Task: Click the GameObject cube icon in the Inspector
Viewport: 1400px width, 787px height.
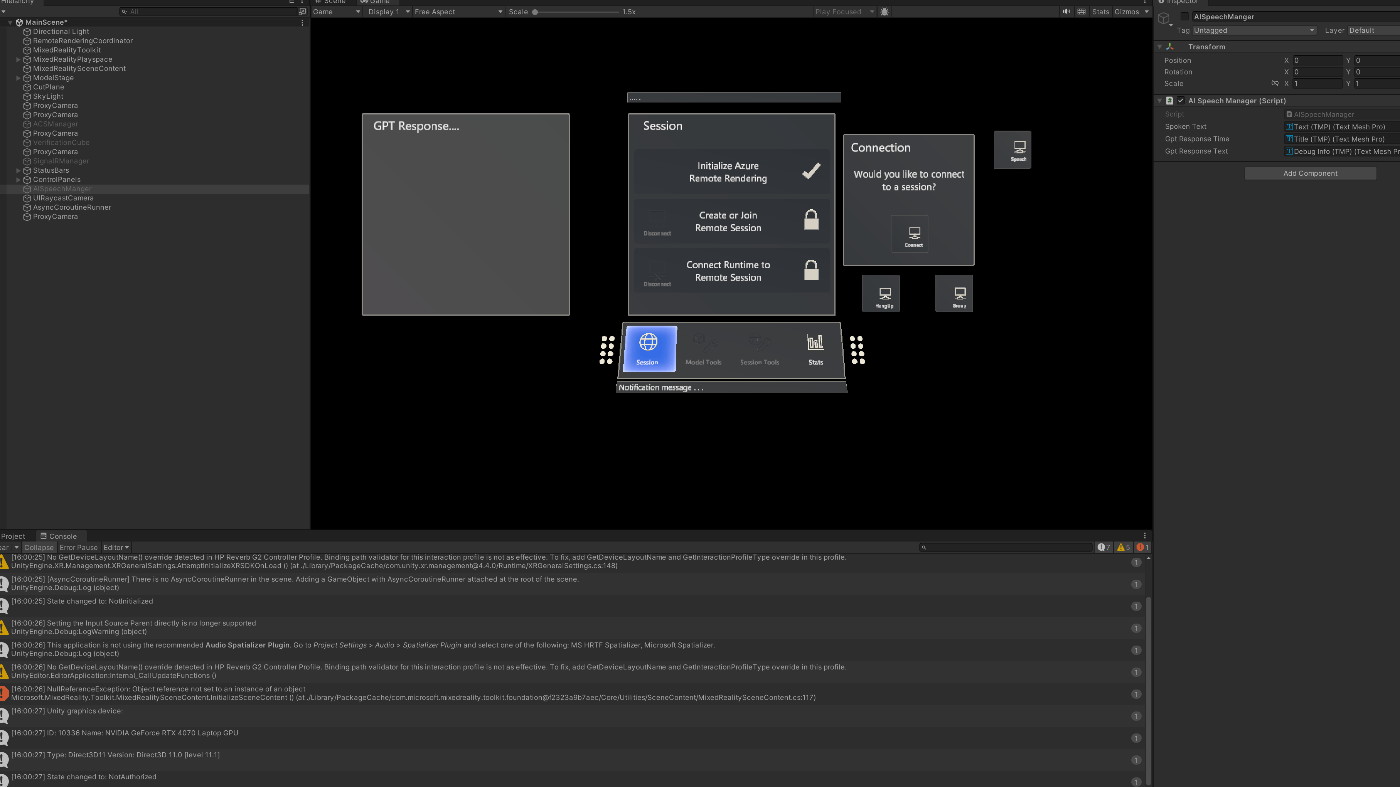Action: 1166,20
